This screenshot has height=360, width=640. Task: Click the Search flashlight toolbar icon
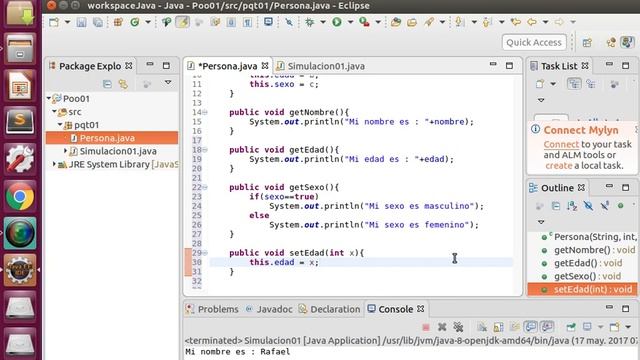click(x=429, y=22)
